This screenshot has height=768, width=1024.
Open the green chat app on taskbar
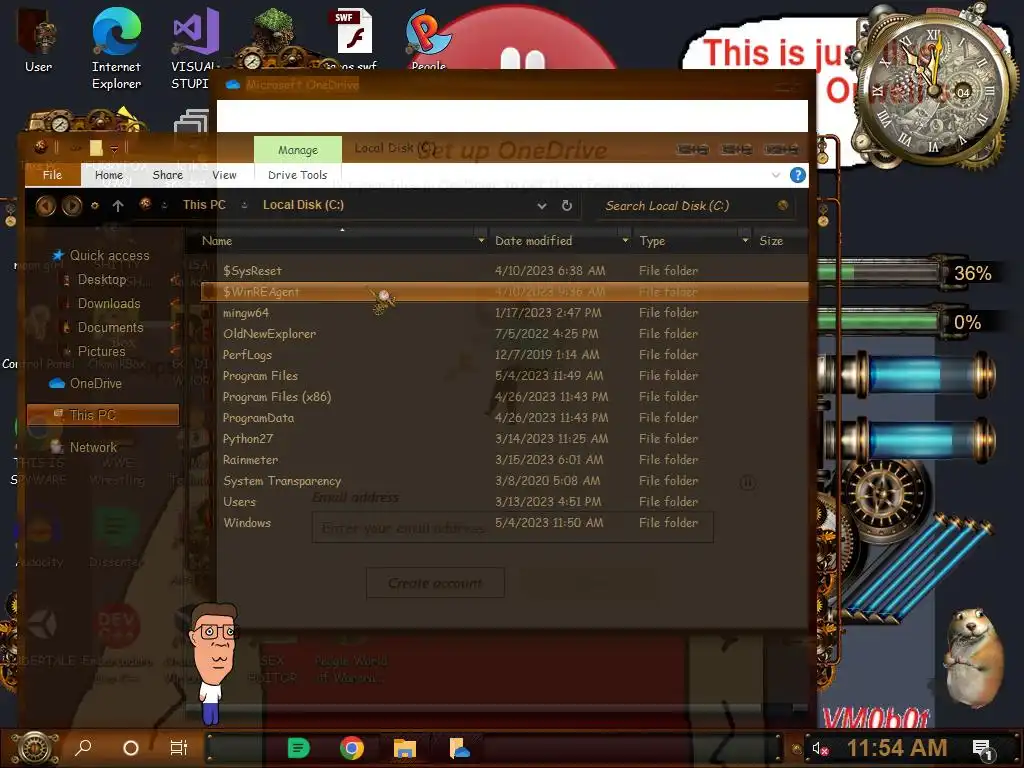point(298,748)
